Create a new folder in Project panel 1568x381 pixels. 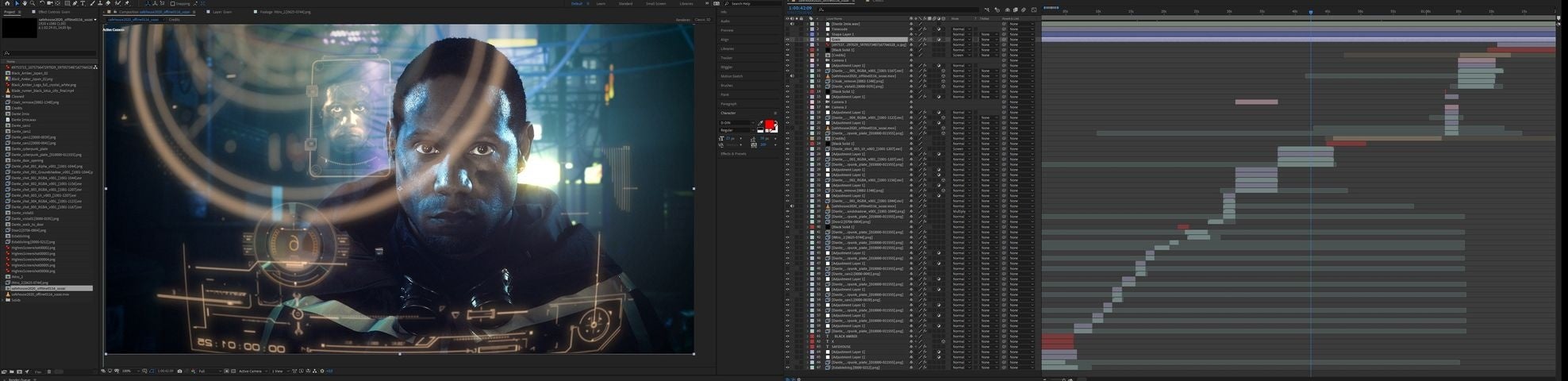(x=12, y=371)
